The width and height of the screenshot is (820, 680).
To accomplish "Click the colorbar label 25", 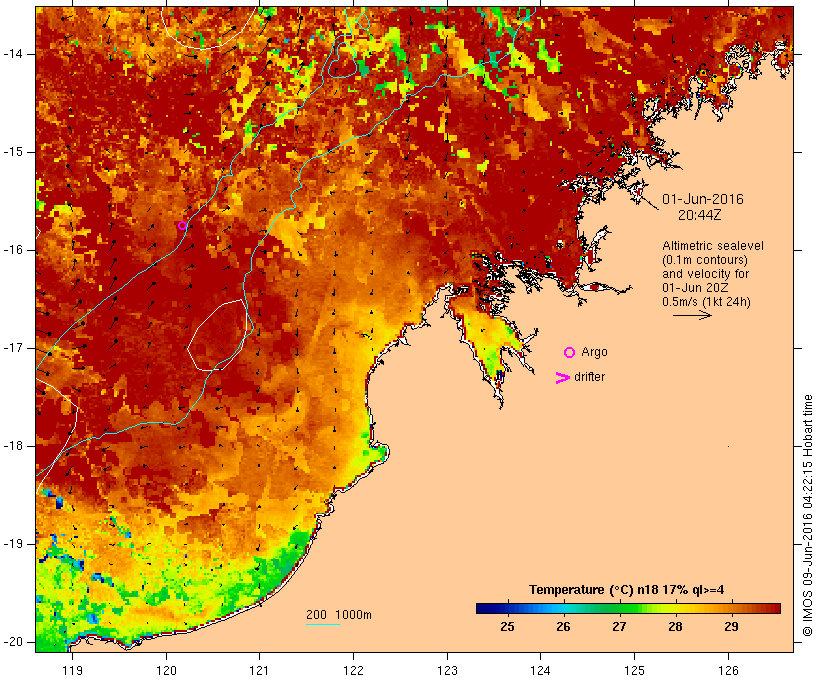I will [507, 626].
